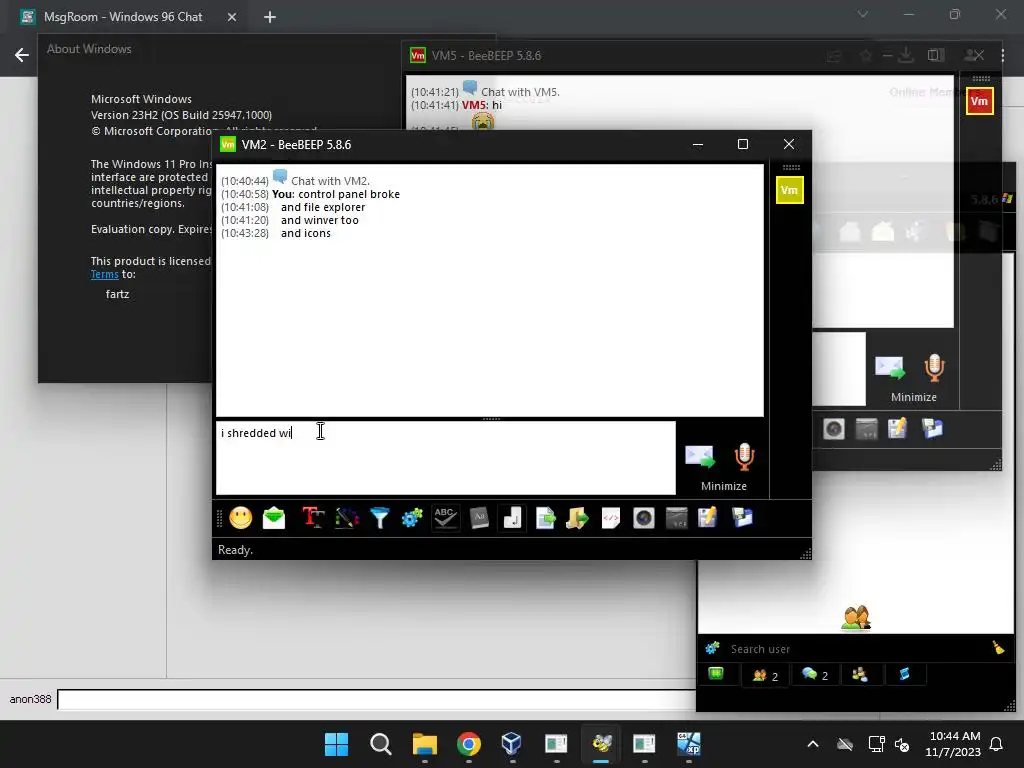Click the dark window icon next to camera in VM2

tap(677, 519)
